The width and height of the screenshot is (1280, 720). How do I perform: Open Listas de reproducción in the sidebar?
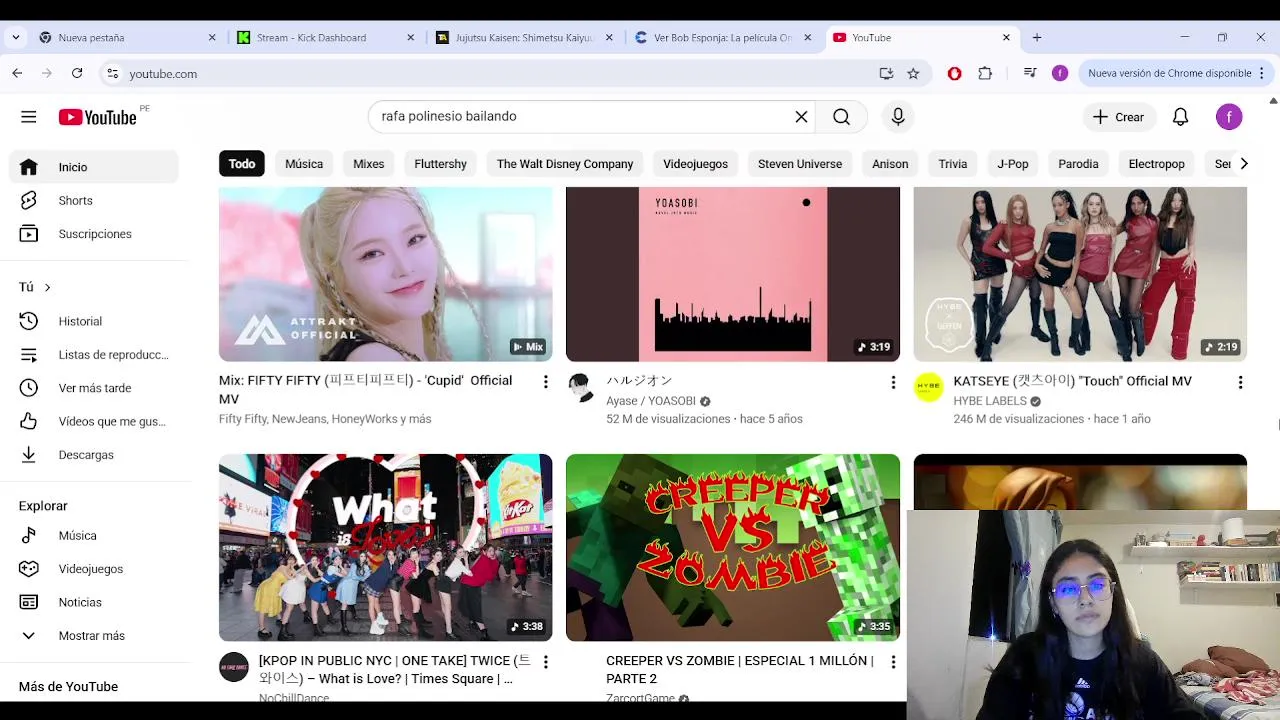tap(94, 354)
